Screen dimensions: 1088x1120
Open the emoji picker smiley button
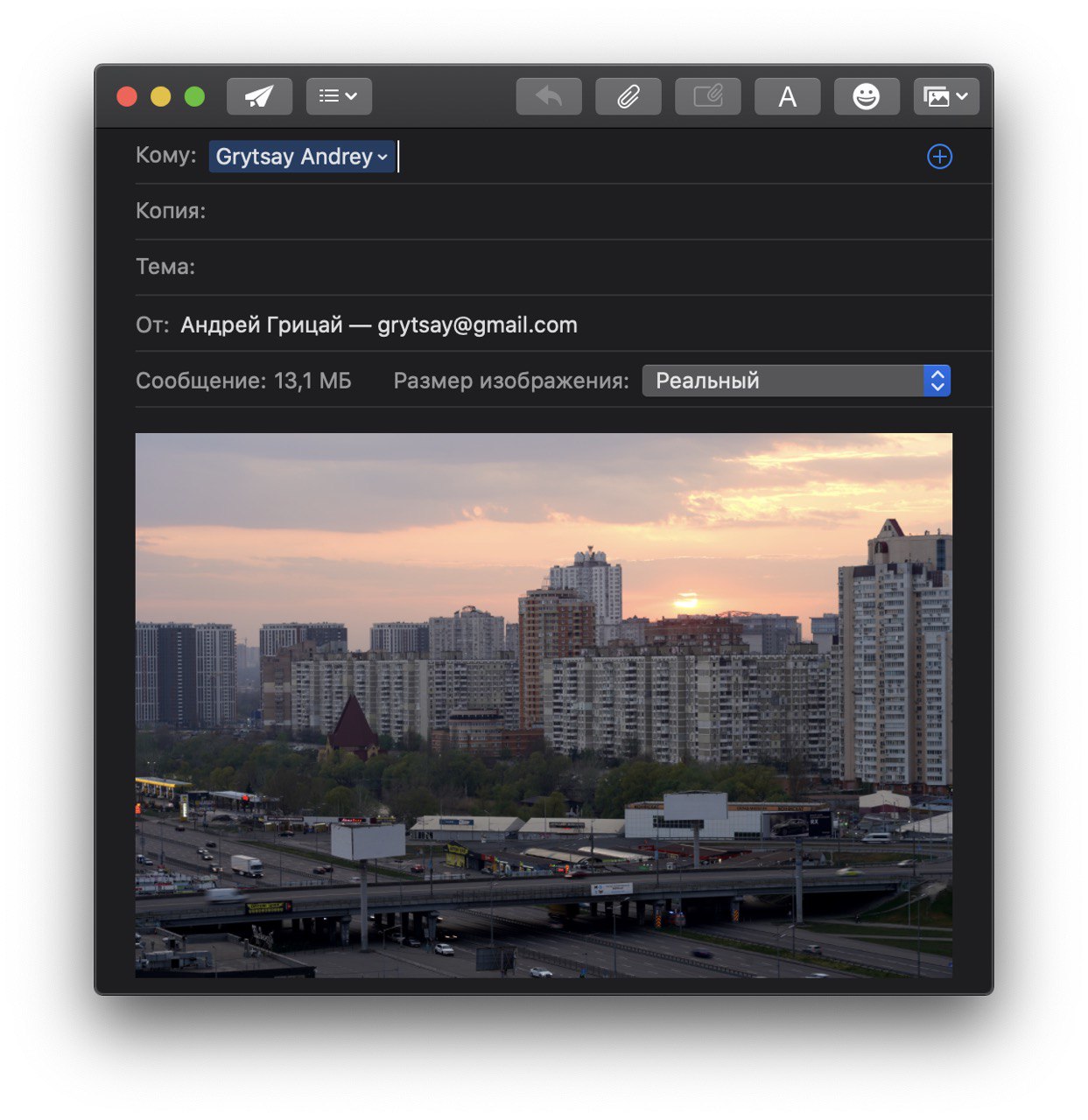pos(867,96)
